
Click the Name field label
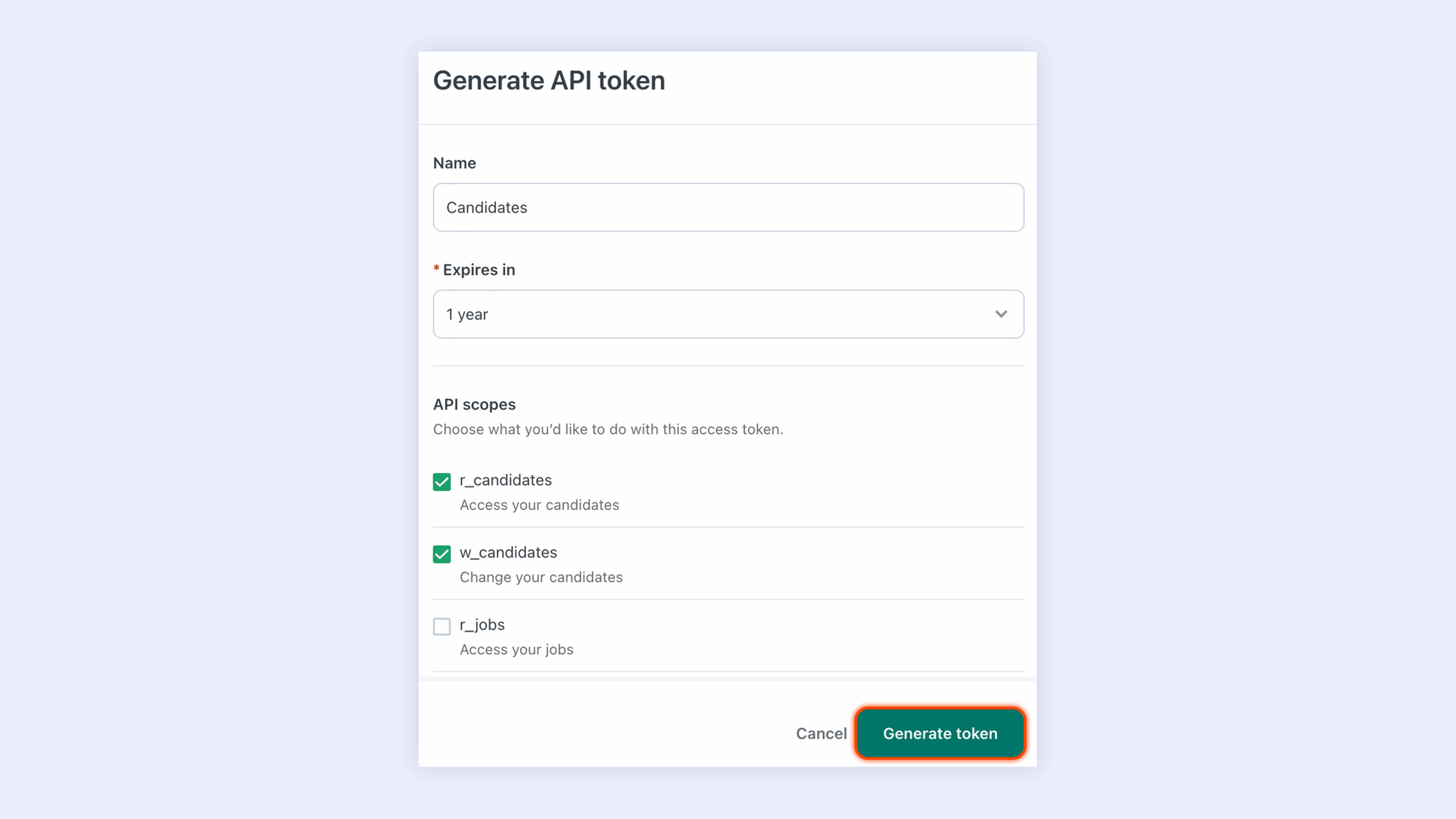pos(454,163)
